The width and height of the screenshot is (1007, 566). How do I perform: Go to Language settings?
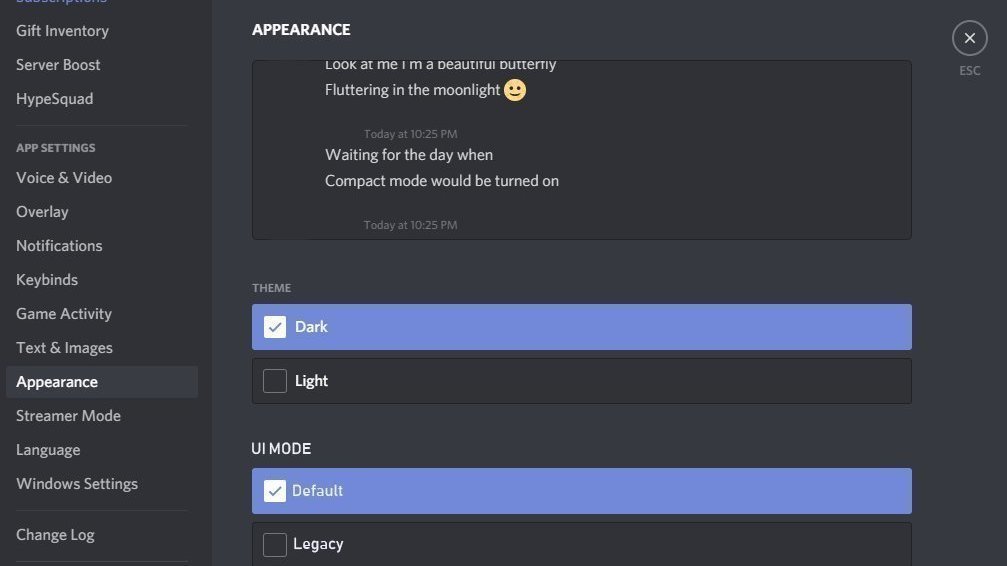(48, 450)
